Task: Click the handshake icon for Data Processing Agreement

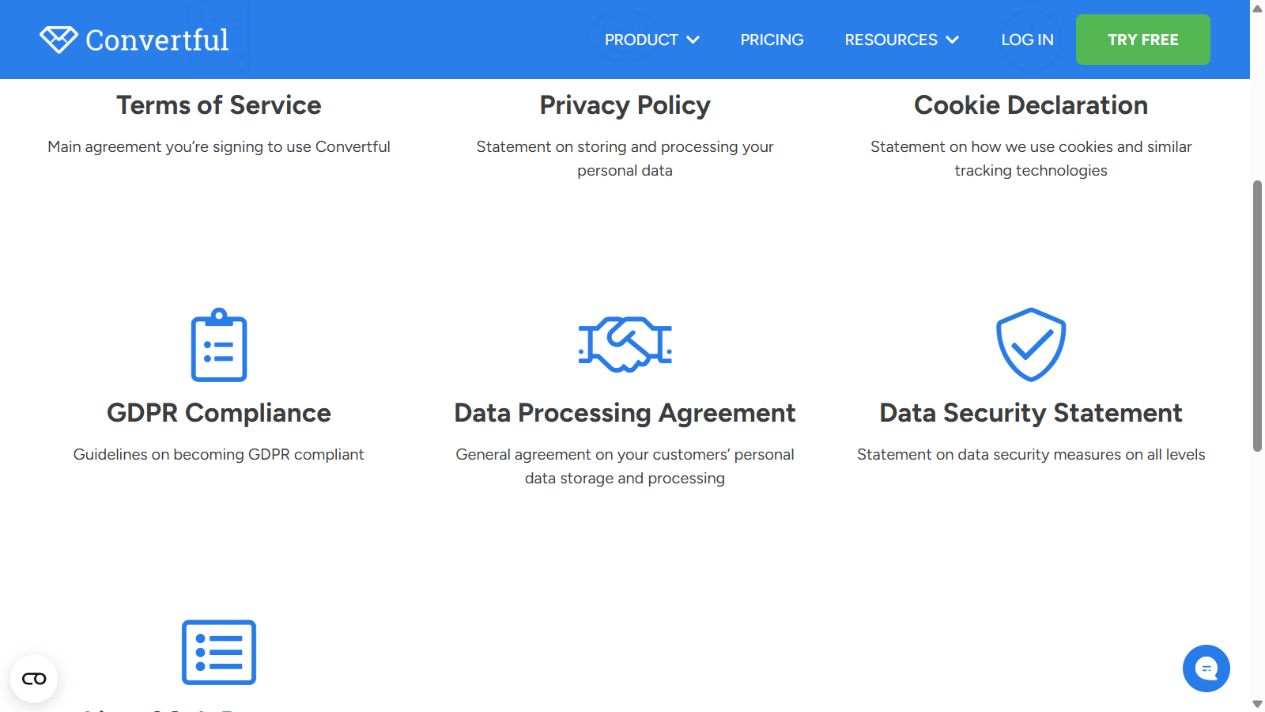Action: pos(625,345)
